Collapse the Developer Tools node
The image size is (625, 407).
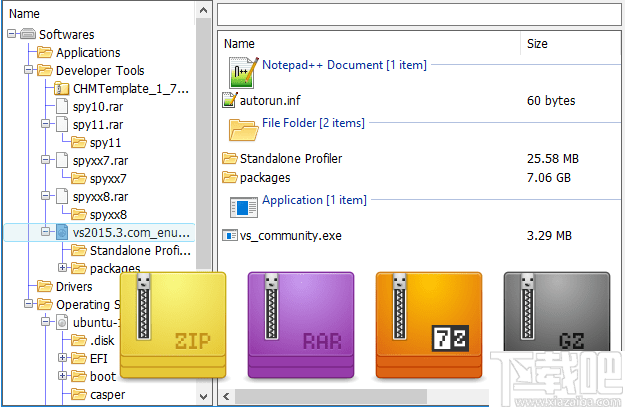point(28,70)
